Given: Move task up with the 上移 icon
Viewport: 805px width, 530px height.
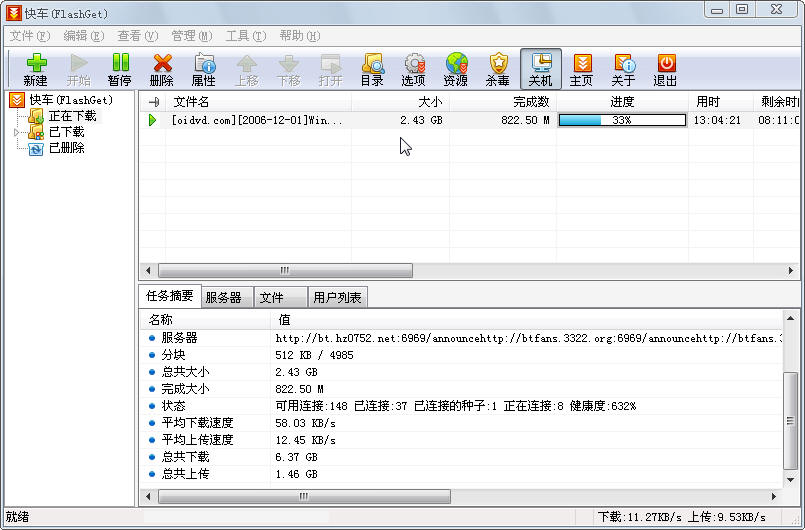Looking at the screenshot, I should pos(246,70).
